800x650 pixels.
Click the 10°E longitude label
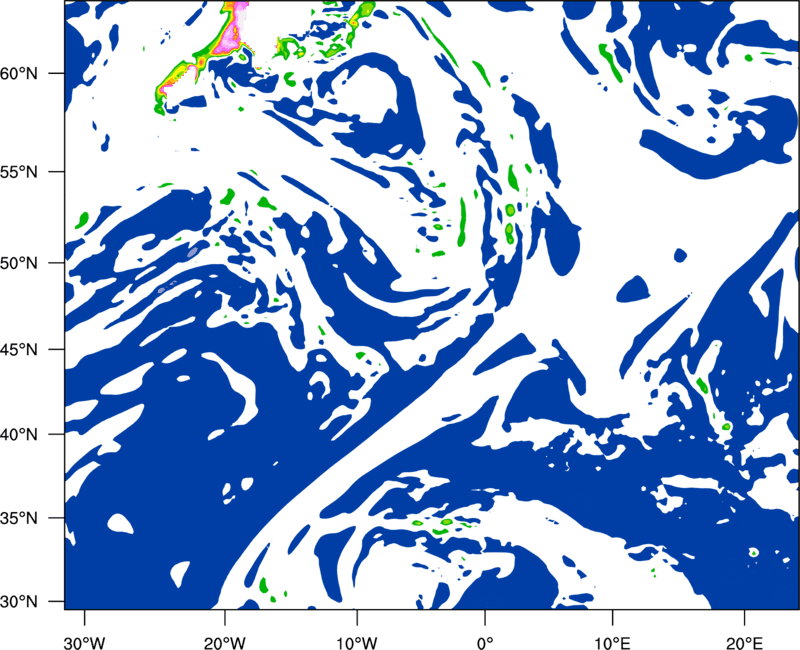tap(612, 642)
